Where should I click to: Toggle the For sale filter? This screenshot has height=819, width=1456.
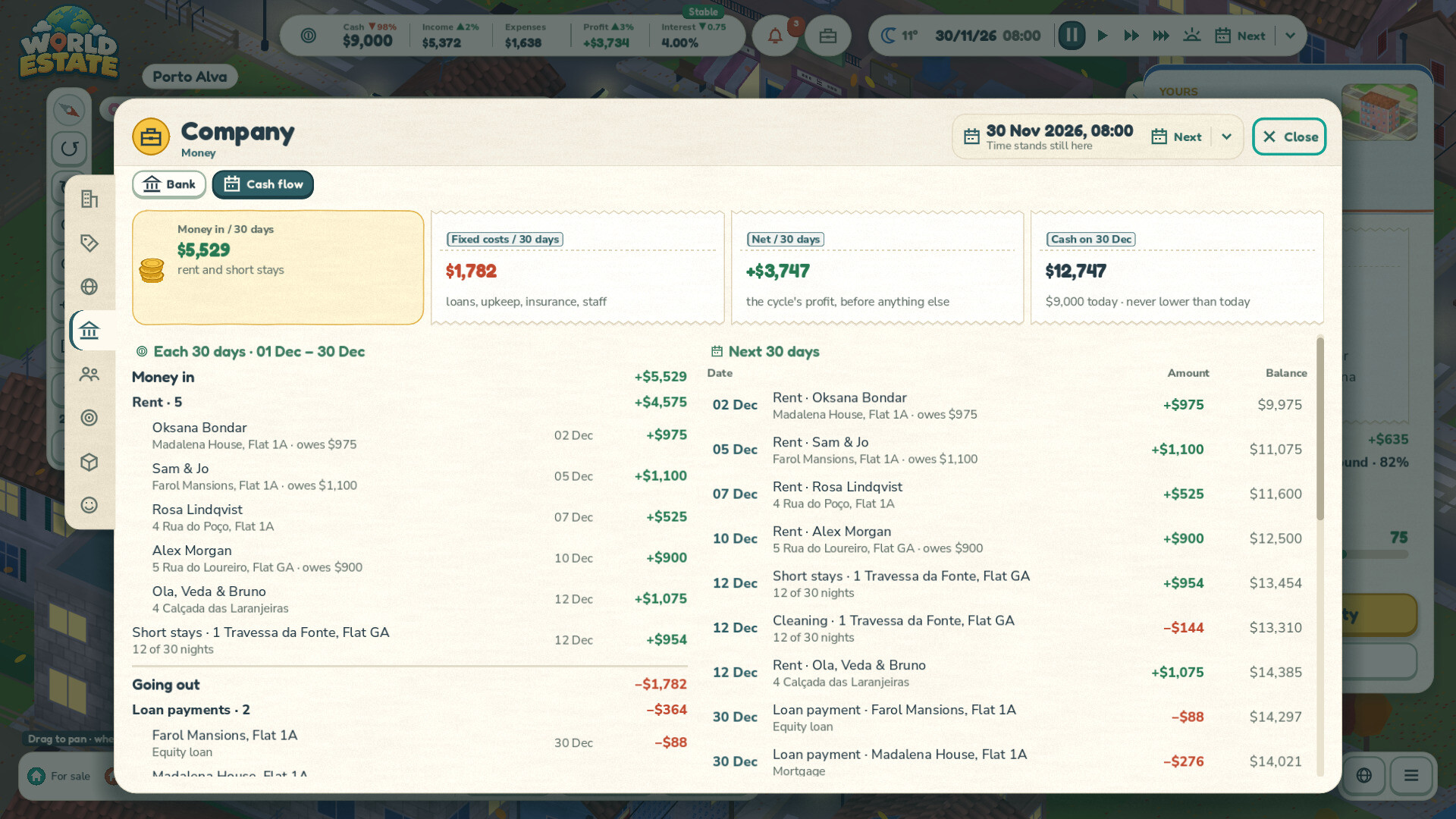[59, 776]
